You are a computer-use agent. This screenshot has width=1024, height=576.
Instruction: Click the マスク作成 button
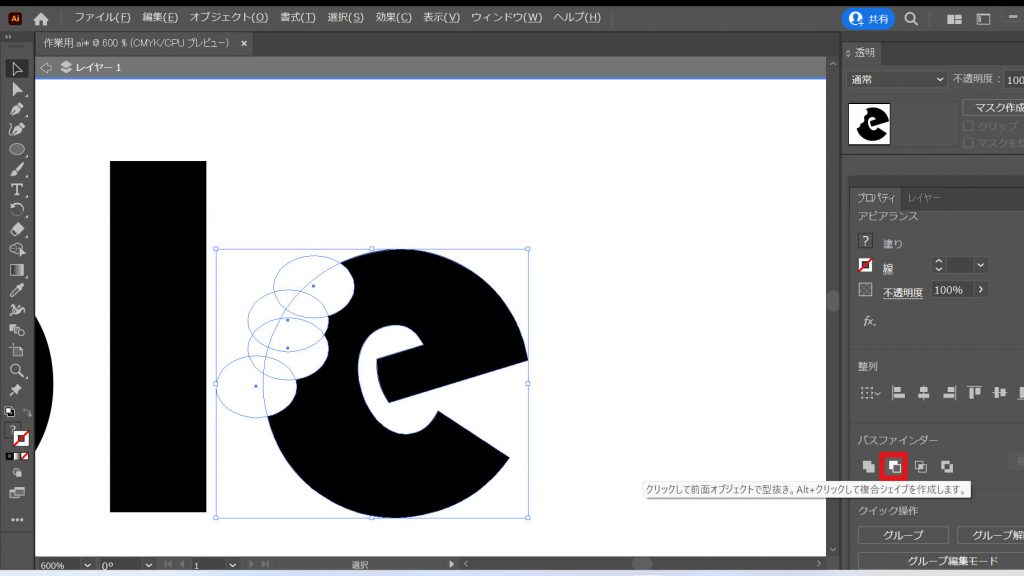point(993,107)
